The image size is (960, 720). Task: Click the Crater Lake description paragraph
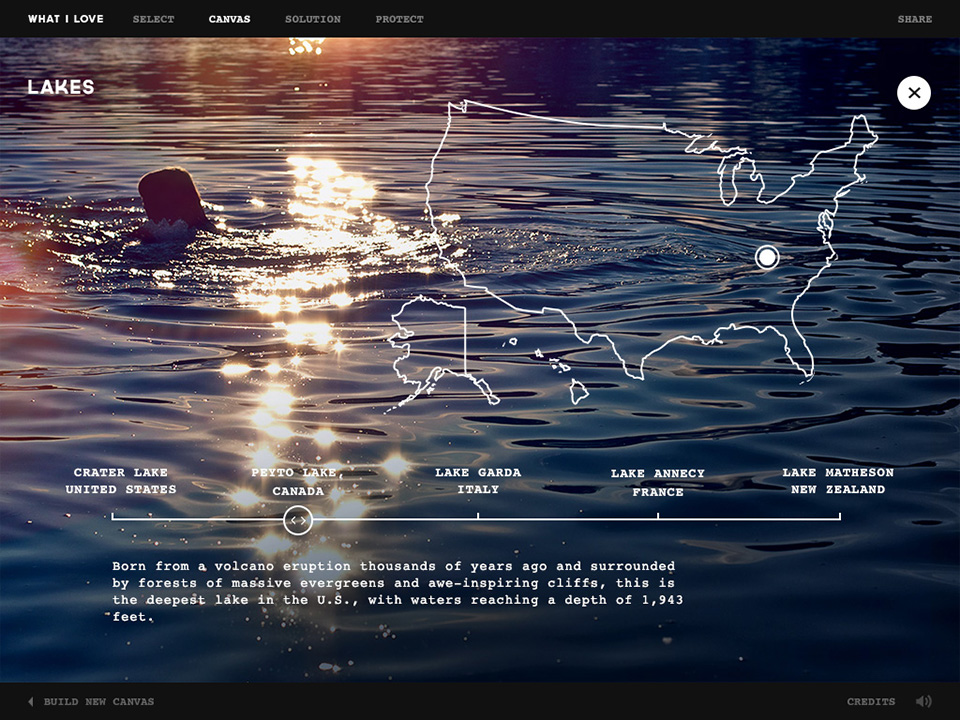tap(397, 591)
